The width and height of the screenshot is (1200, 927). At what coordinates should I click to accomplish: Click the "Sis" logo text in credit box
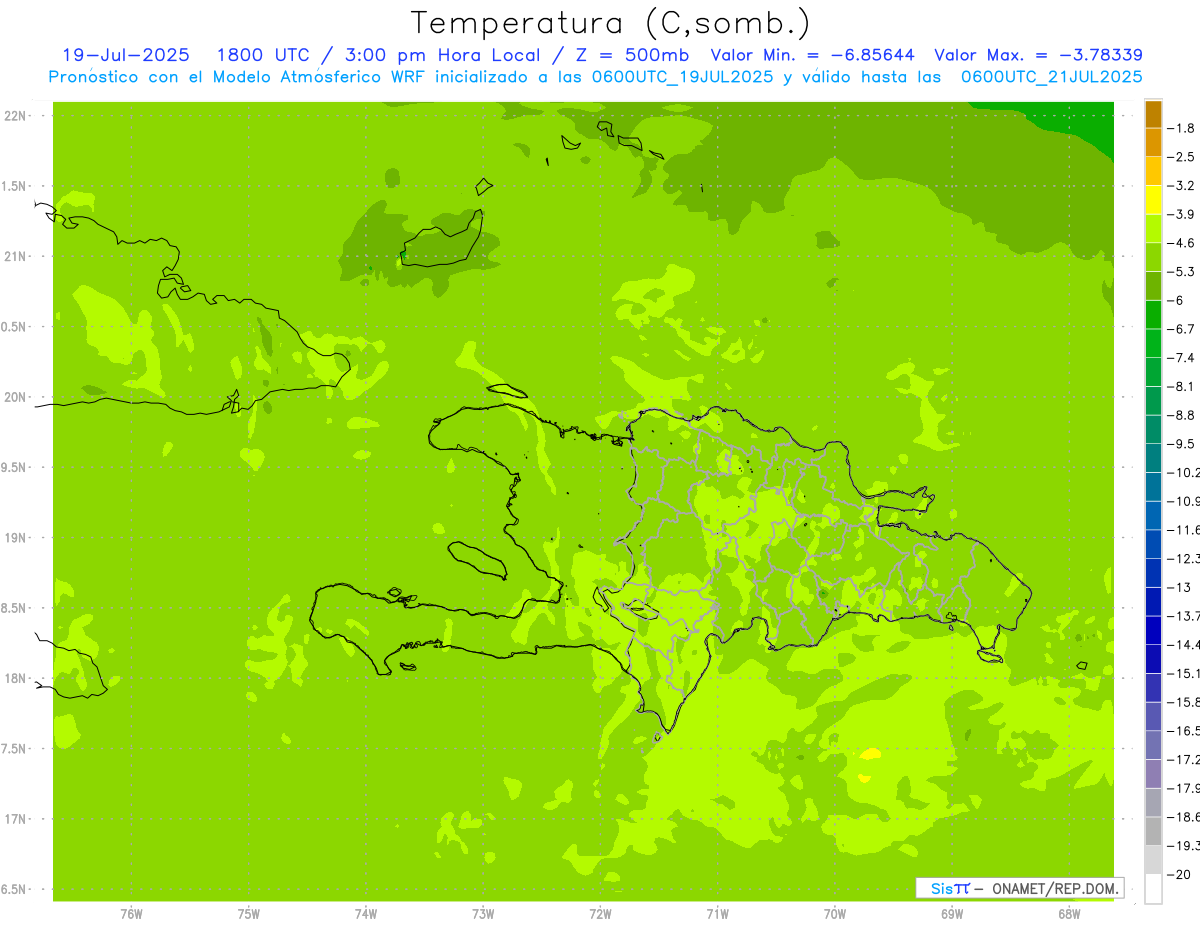pos(942,888)
